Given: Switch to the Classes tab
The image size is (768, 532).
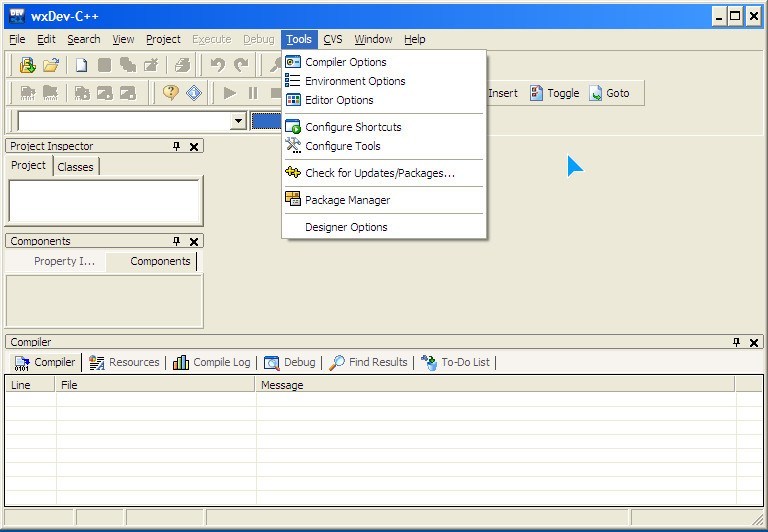Looking at the screenshot, I should click(75, 167).
